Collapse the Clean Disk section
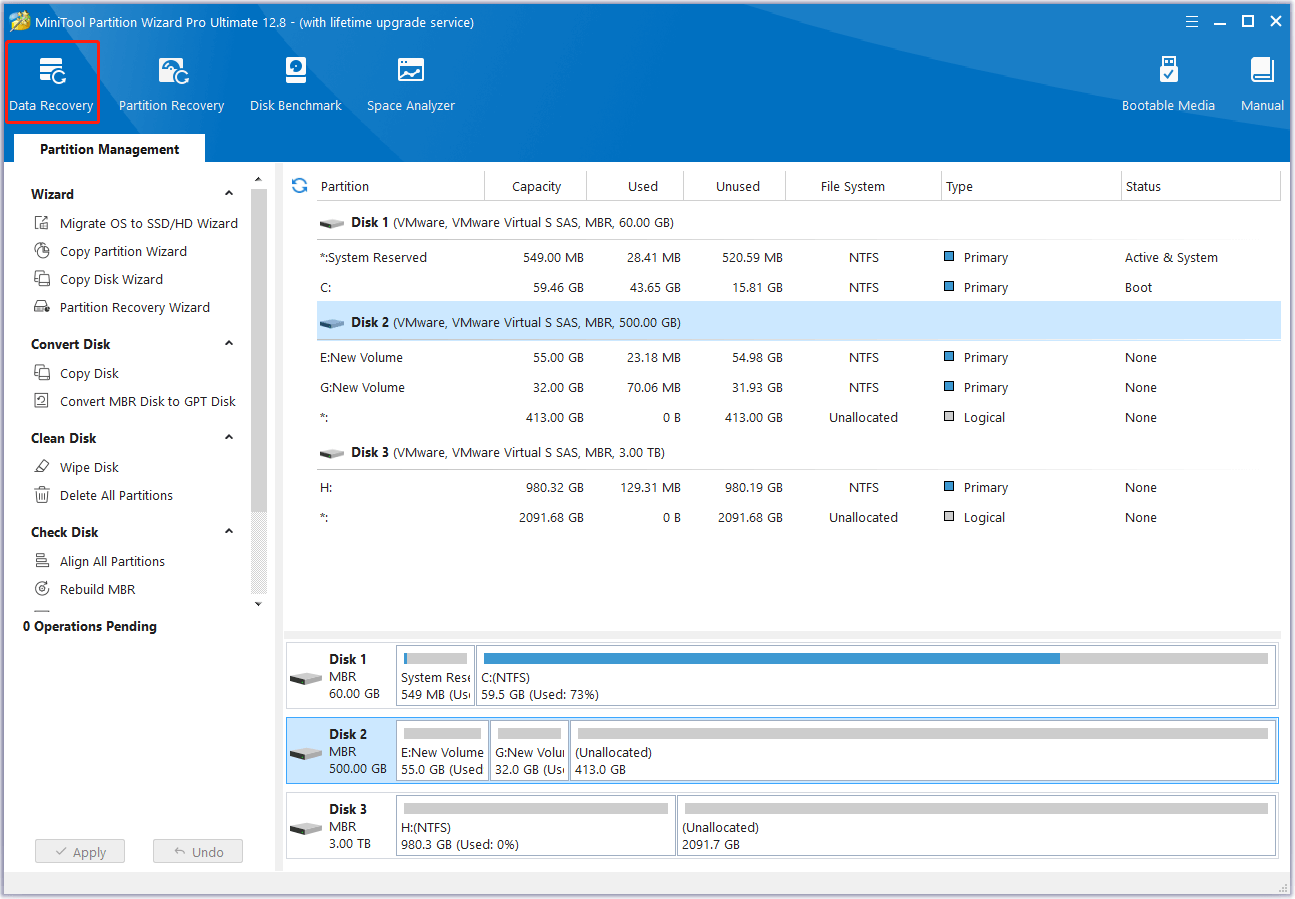This screenshot has height=899, width=1295. tap(229, 438)
